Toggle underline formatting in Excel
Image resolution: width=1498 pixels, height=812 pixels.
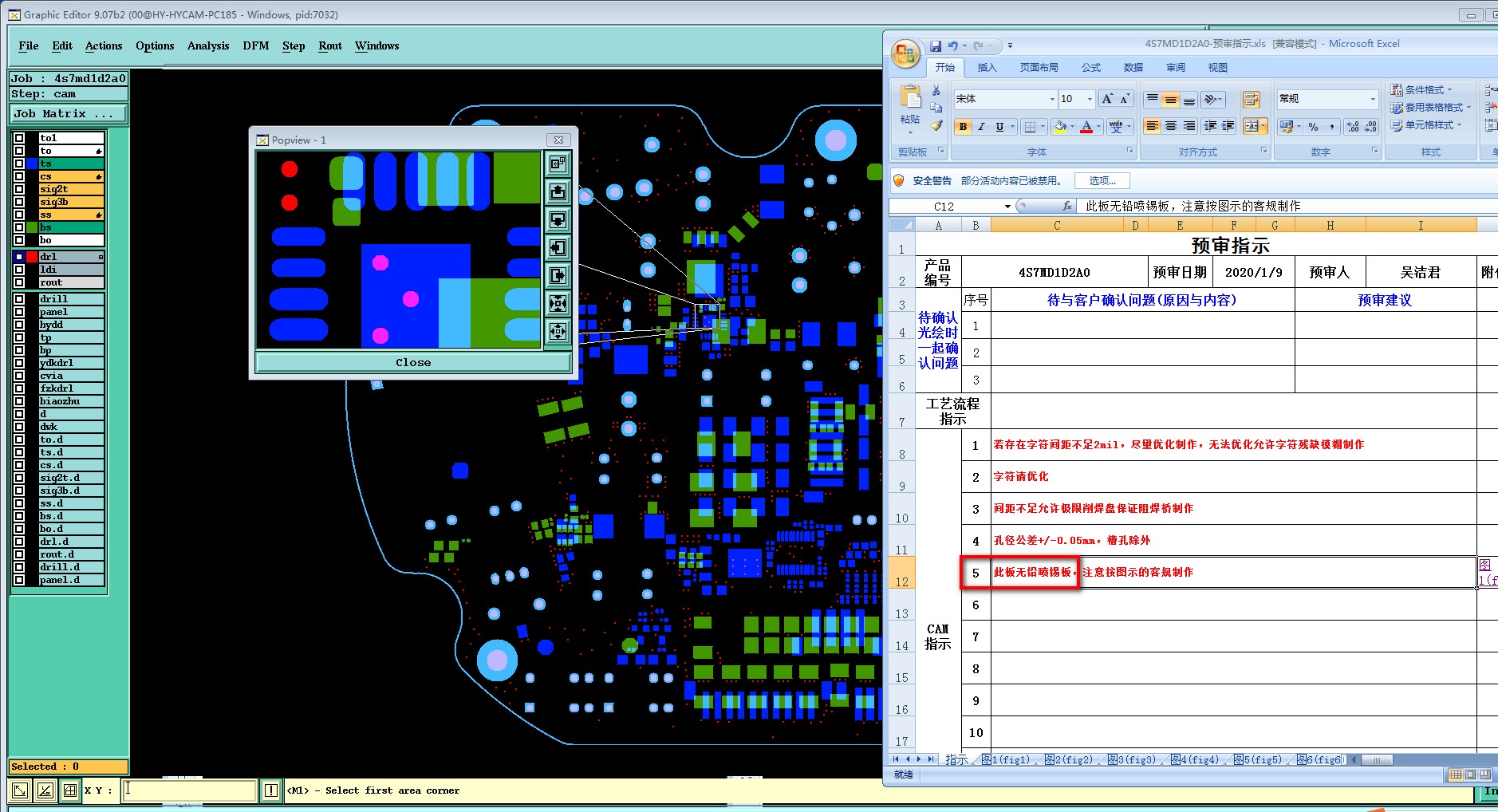(x=999, y=127)
